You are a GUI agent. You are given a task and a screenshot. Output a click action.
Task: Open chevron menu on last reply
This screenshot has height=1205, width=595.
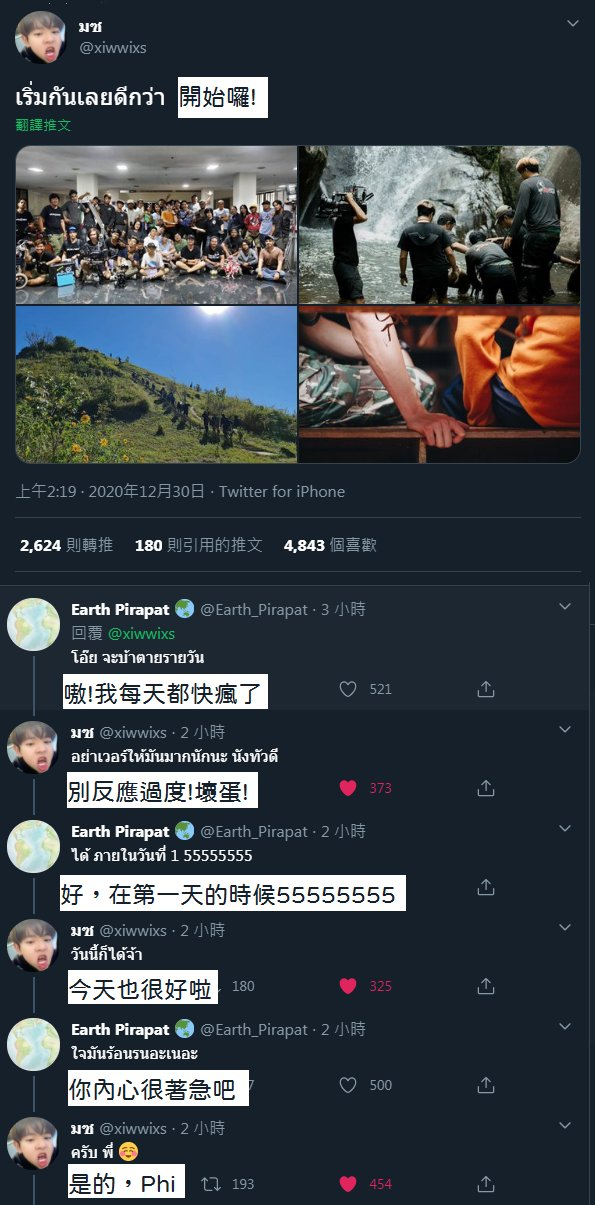coord(565,1125)
